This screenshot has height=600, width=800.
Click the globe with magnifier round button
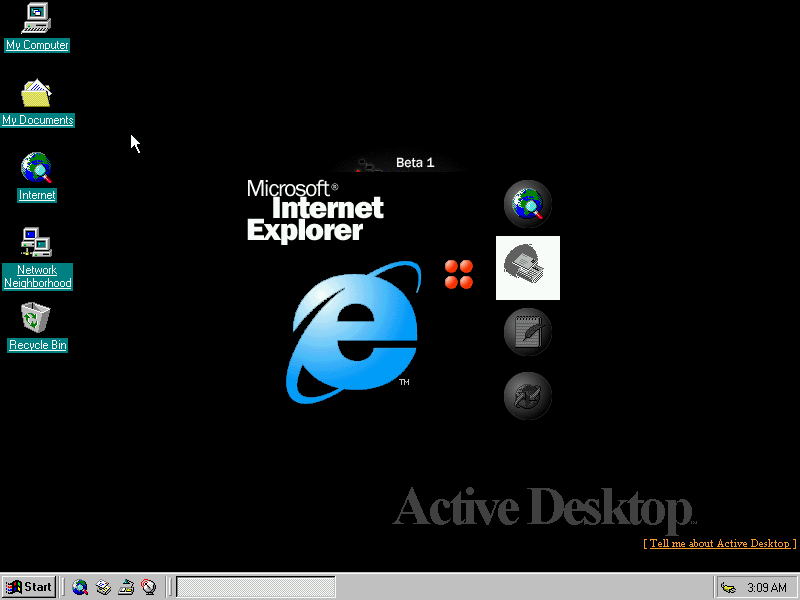click(527, 204)
